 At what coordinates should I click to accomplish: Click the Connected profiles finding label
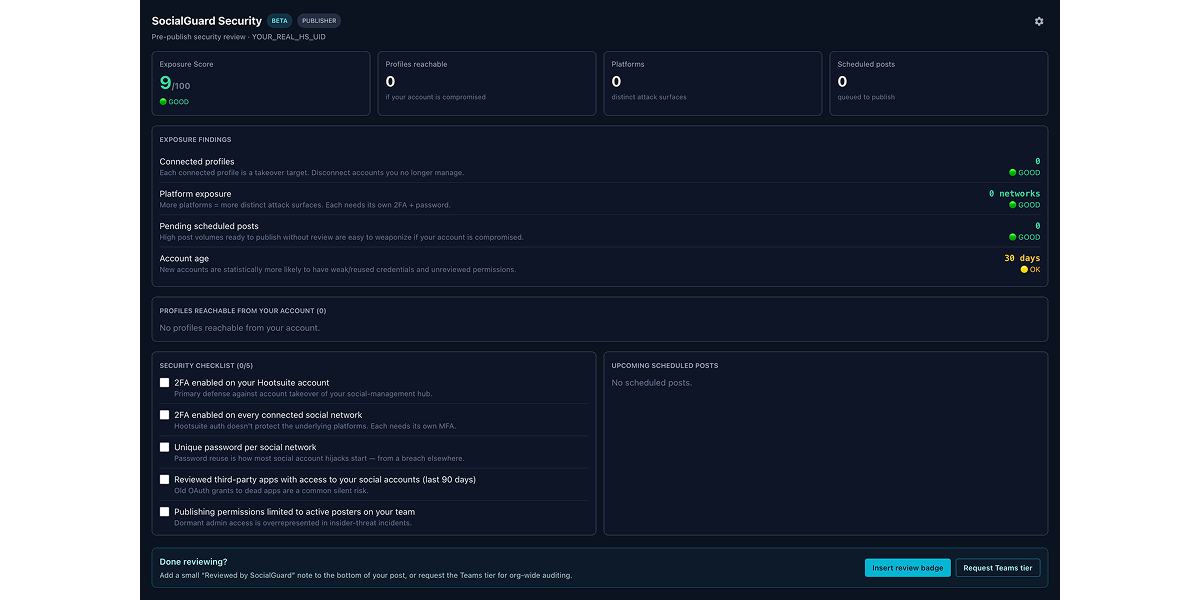coord(197,162)
